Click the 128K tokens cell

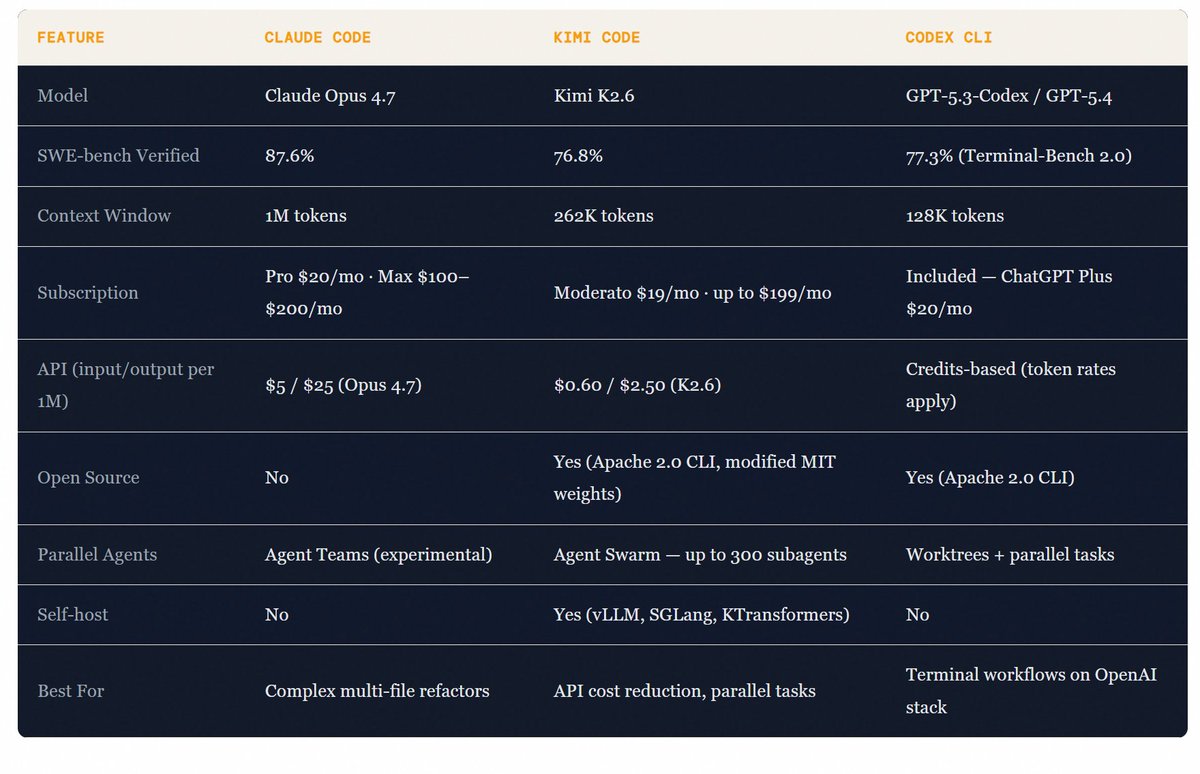click(x=955, y=216)
